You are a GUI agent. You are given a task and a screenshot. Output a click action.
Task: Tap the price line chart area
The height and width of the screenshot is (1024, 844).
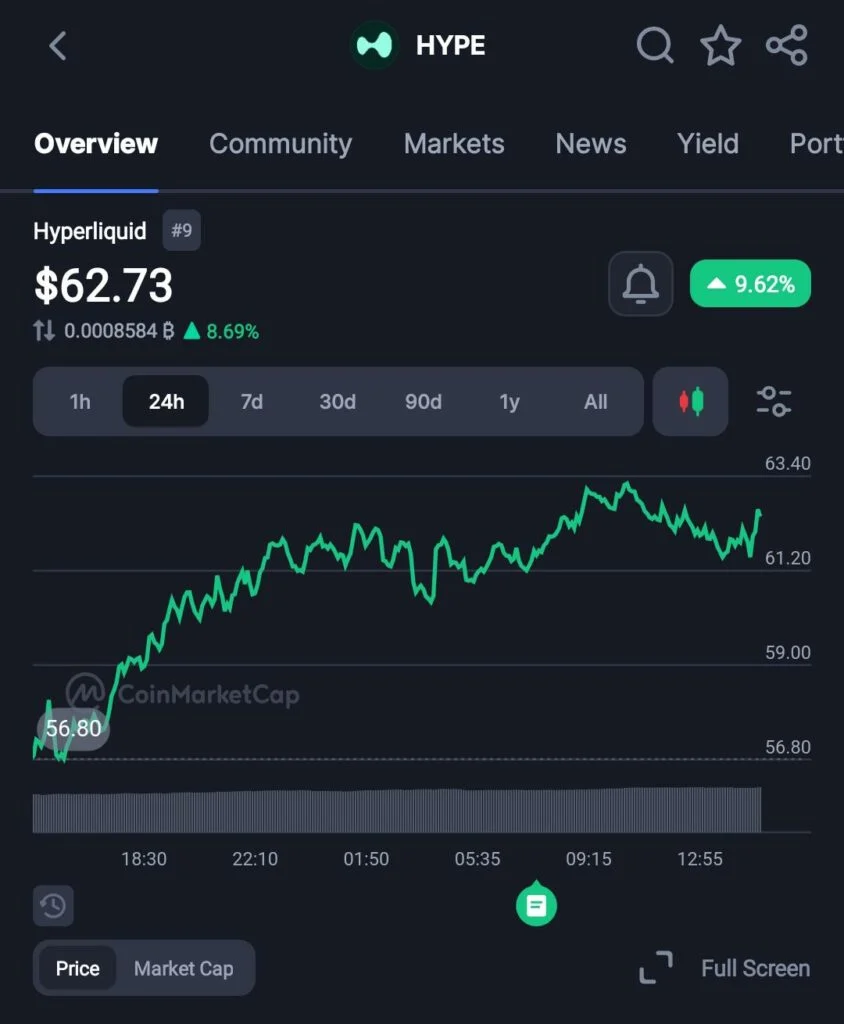tap(397, 620)
